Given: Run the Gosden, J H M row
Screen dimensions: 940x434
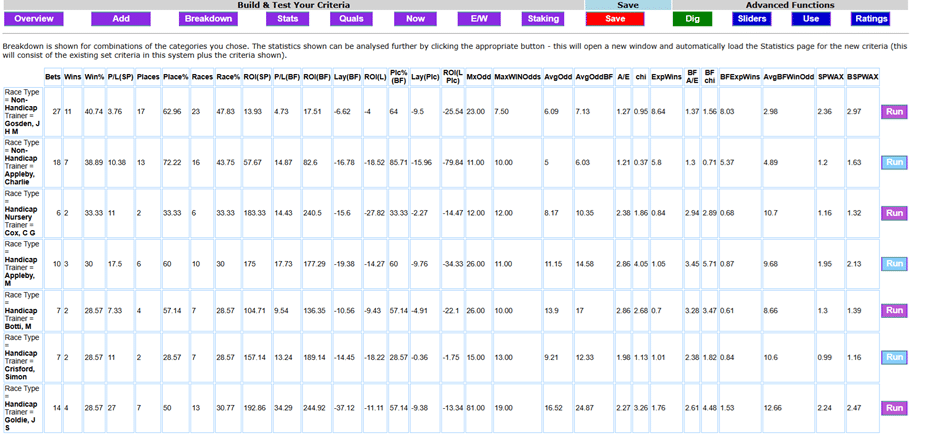Looking at the screenshot, I should (x=894, y=112).
